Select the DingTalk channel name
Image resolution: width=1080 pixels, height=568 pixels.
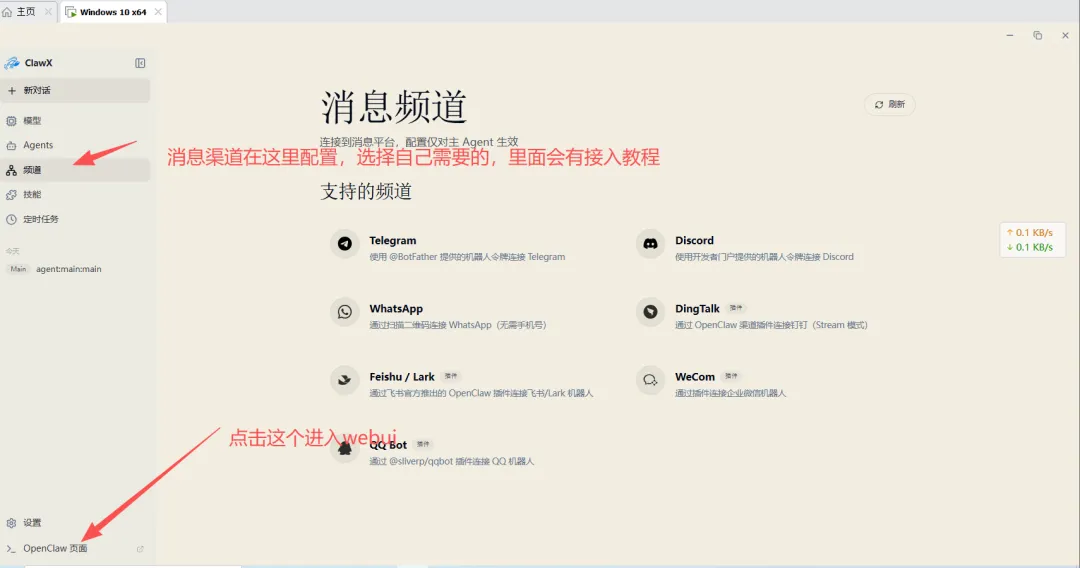697,308
